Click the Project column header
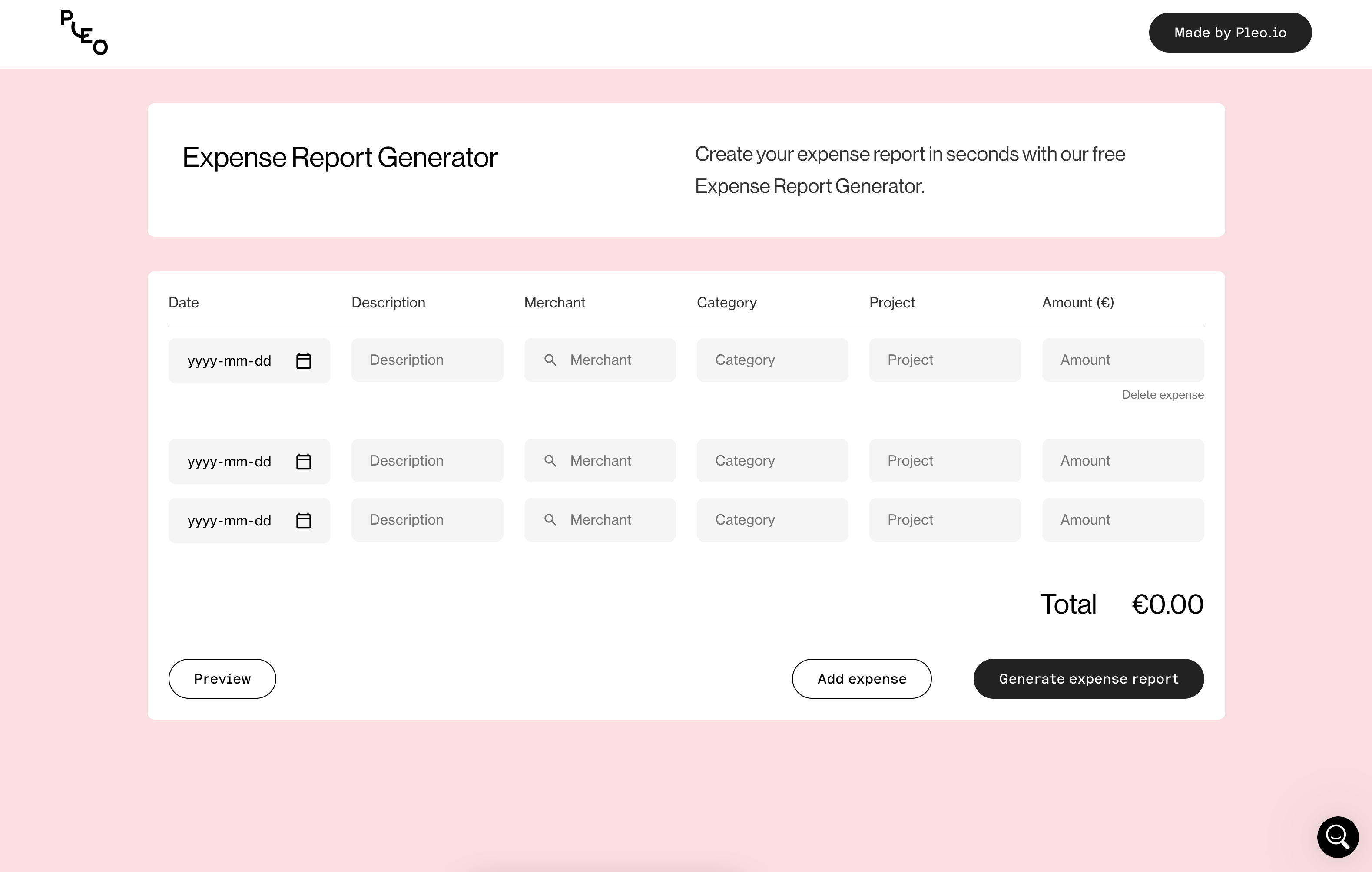1372x872 pixels. pyautogui.click(x=891, y=302)
